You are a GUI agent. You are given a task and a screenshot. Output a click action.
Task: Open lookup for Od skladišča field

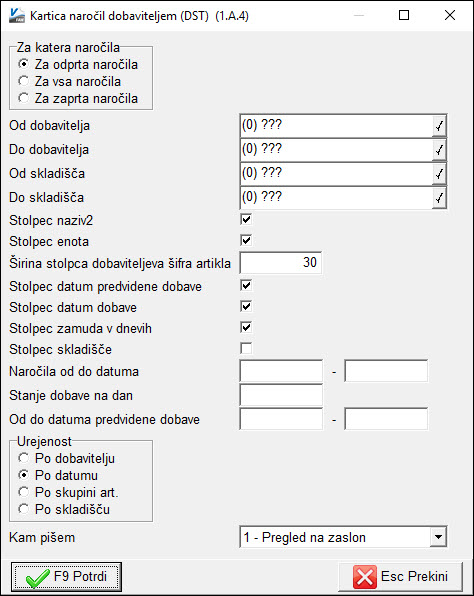tap(439, 174)
